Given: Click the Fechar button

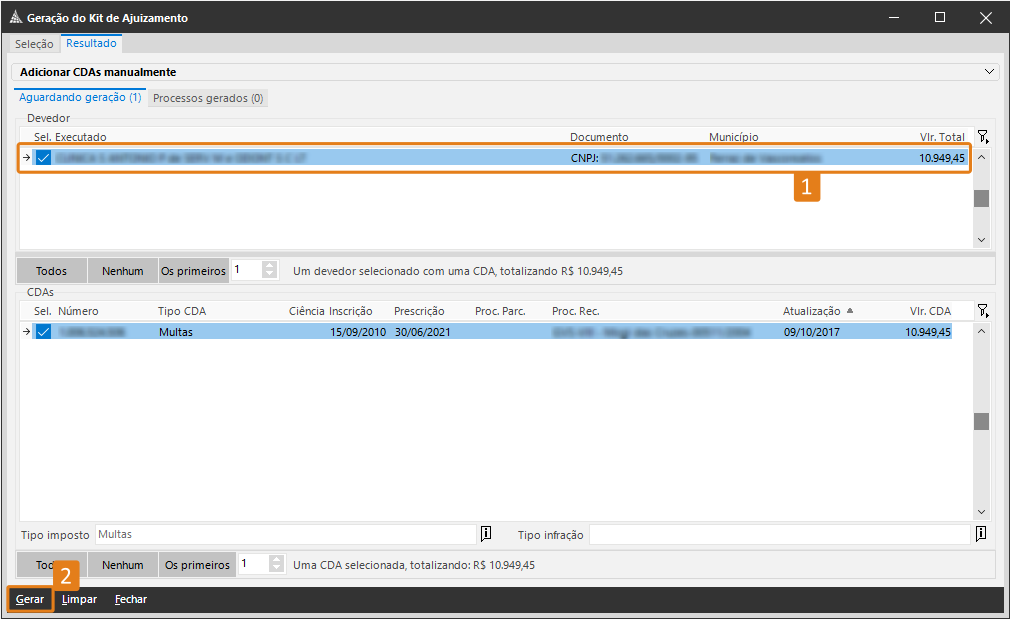Looking at the screenshot, I should click(131, 600).
